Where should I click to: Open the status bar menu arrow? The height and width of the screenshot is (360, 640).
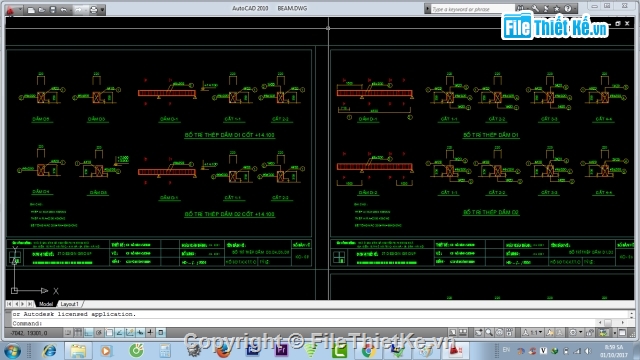tap(615, 333)
